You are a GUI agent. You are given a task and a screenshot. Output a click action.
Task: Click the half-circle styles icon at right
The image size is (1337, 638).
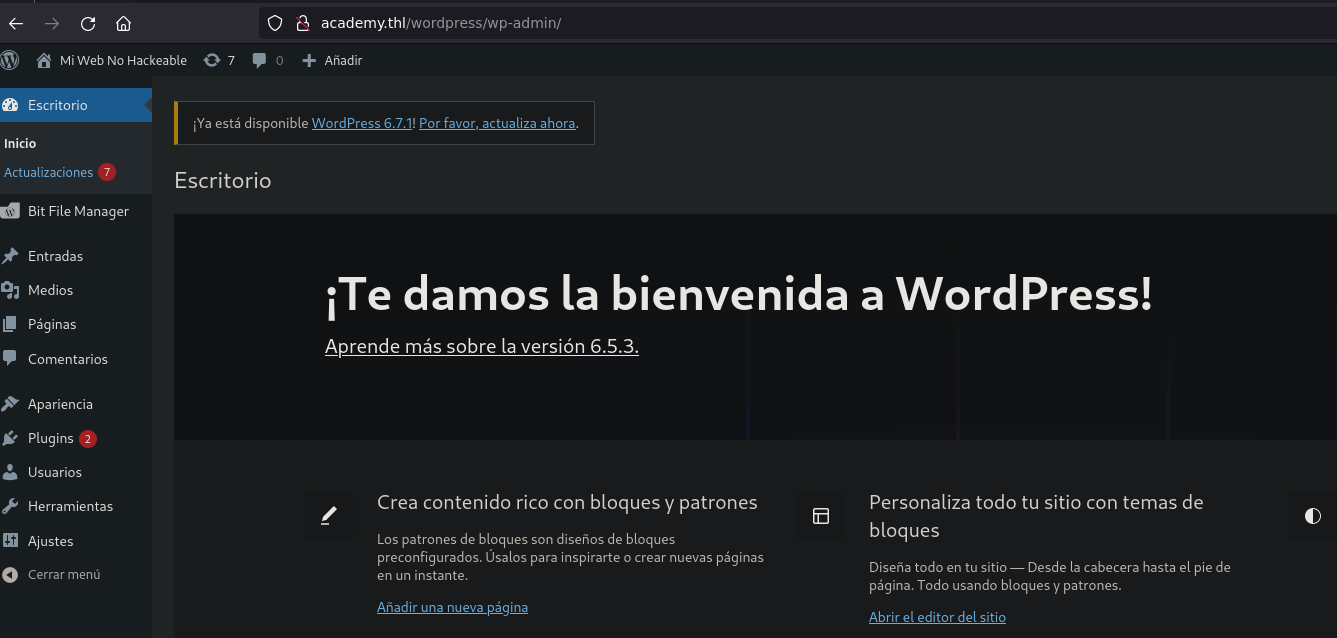1312,516
